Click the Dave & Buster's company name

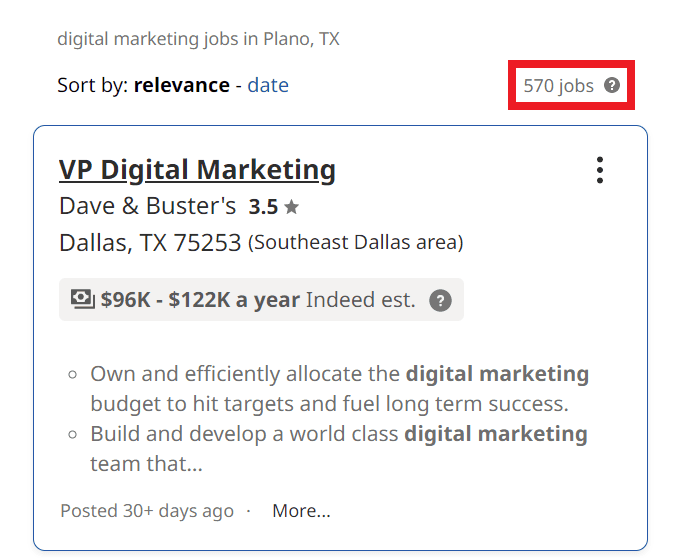tap(148, 206)
